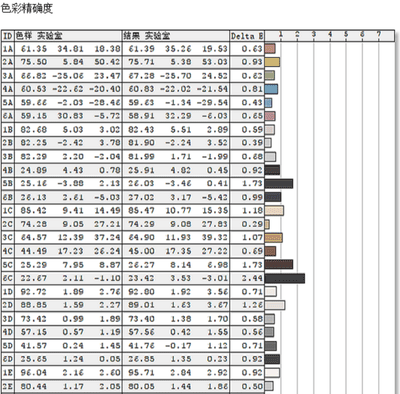Click sample value 96.04 in row 1E
400x394 pixels.
(x=34, y=373)
